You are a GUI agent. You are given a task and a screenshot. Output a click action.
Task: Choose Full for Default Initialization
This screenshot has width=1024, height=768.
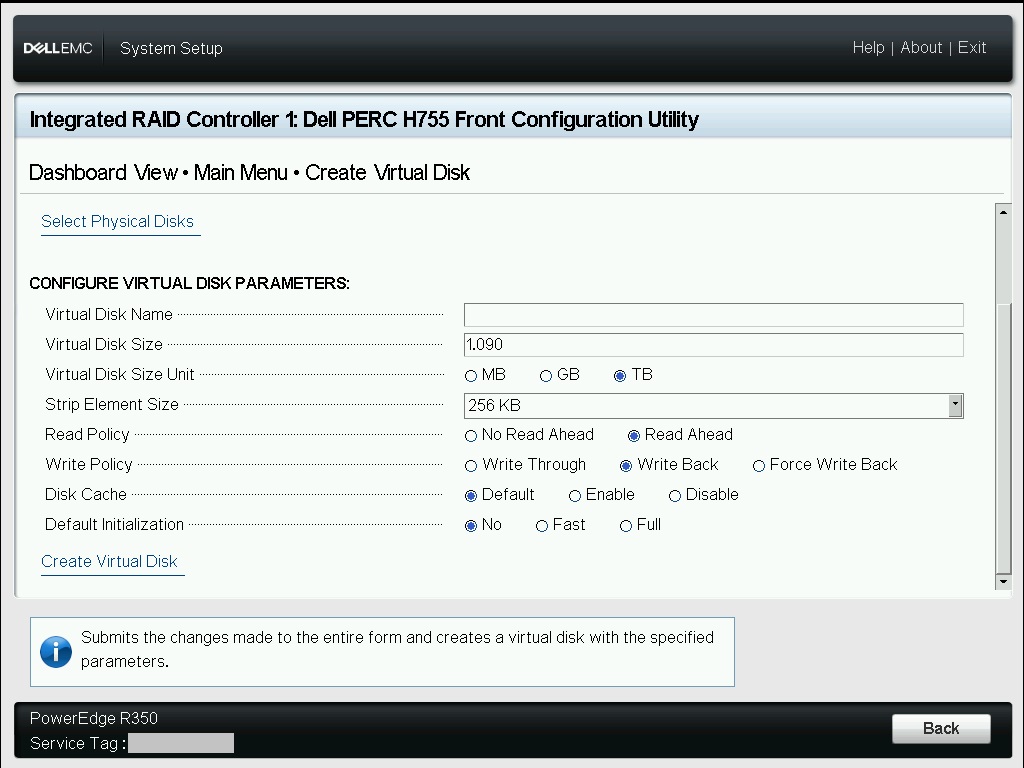(x=626, y=526)
